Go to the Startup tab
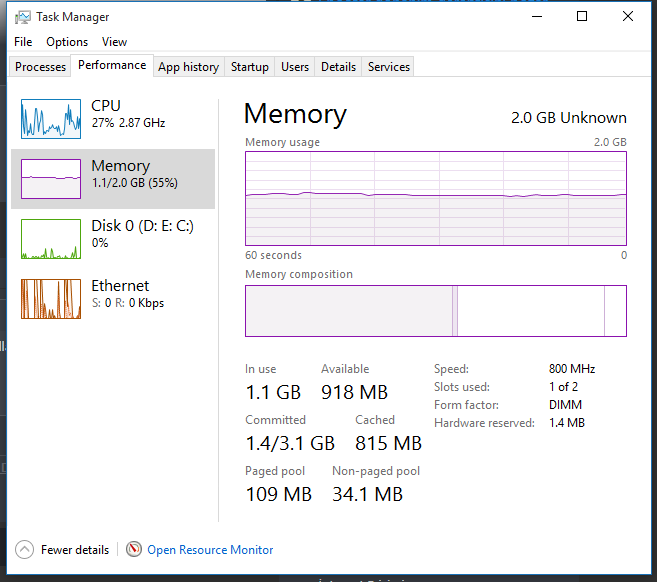 click(249, 67)
